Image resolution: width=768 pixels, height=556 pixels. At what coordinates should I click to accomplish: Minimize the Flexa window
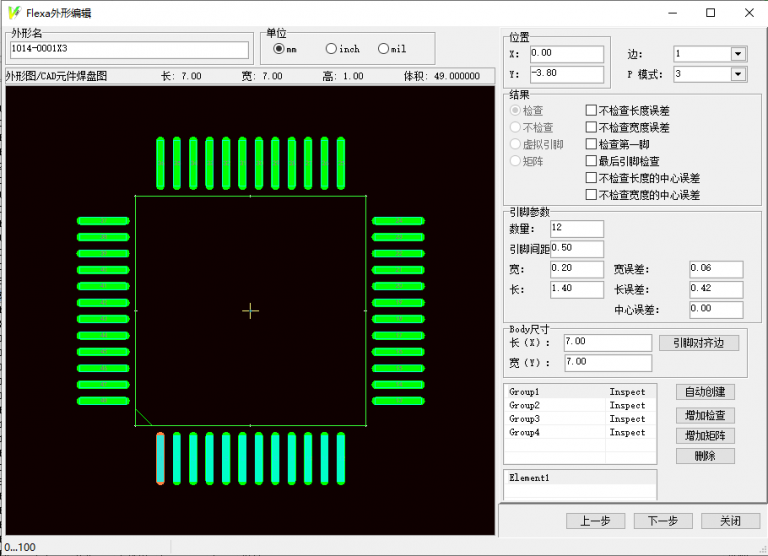[x=672, y=13]
